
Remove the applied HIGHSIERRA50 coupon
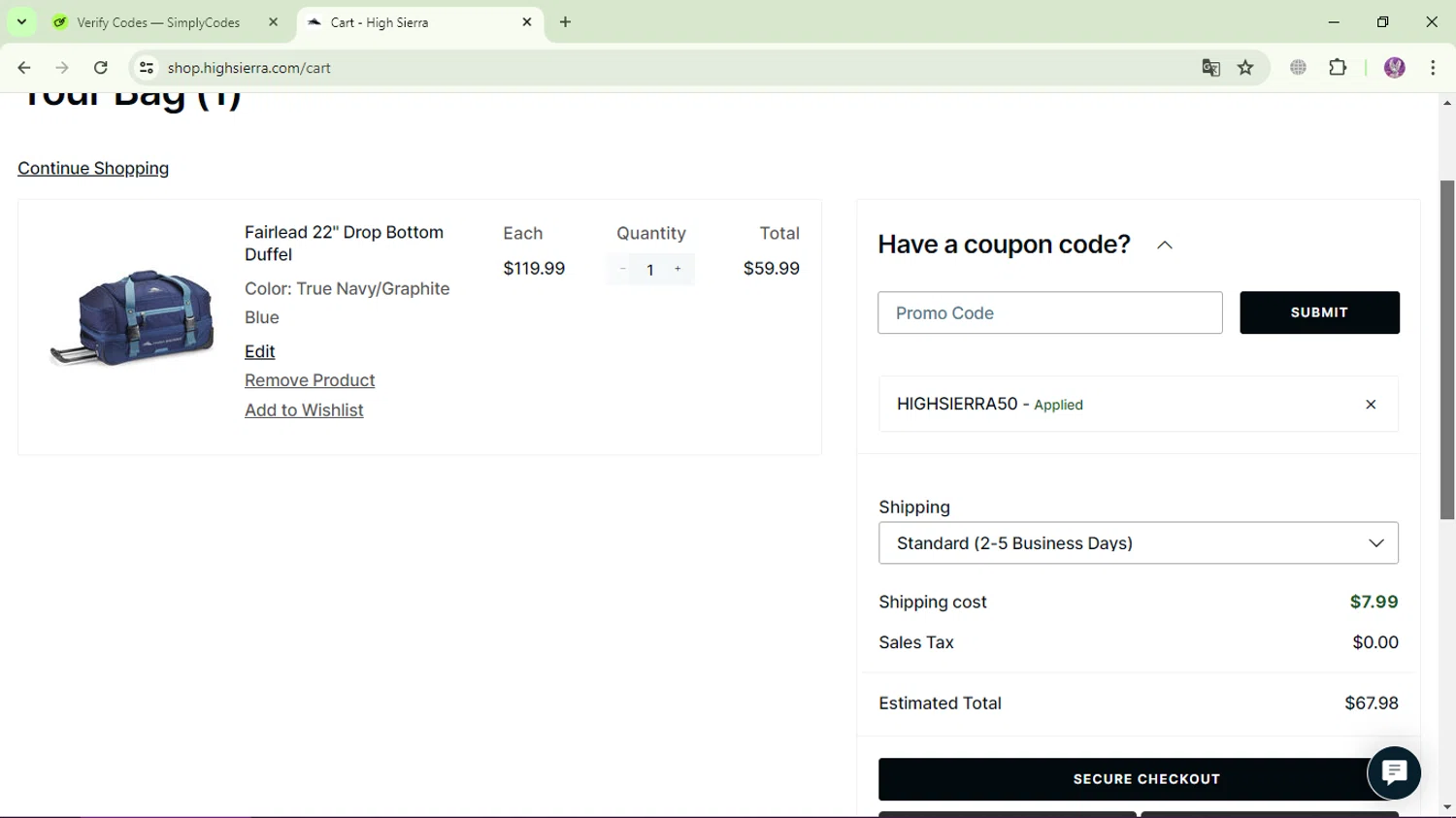point(1371,405)
